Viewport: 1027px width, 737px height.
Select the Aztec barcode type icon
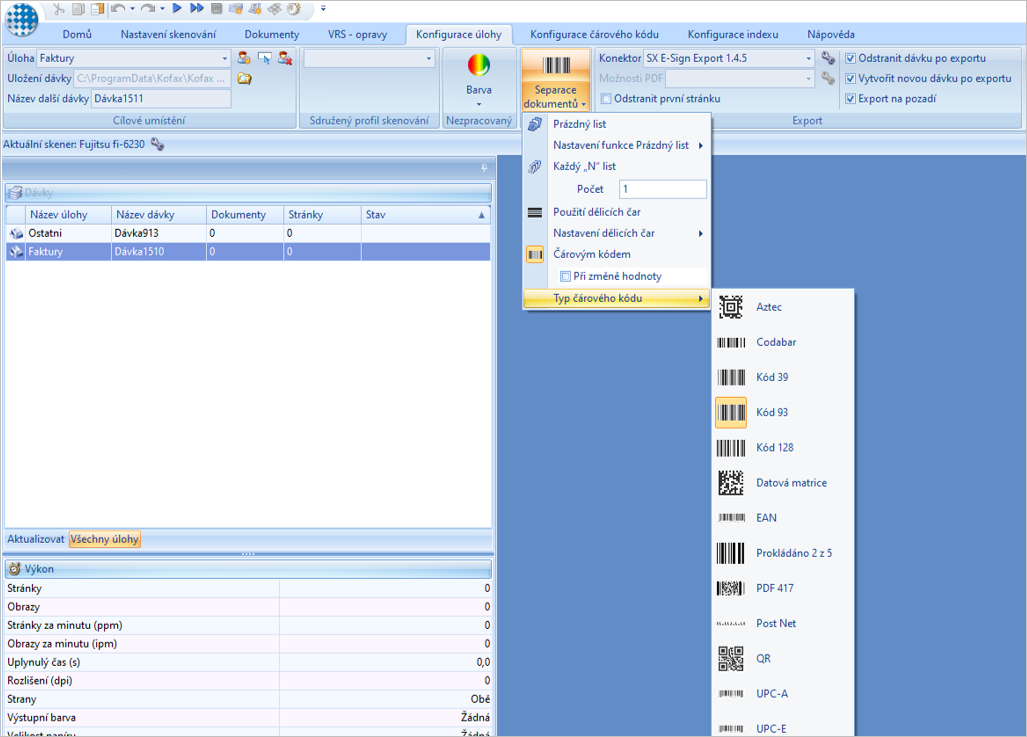click(x=730, y=307)
